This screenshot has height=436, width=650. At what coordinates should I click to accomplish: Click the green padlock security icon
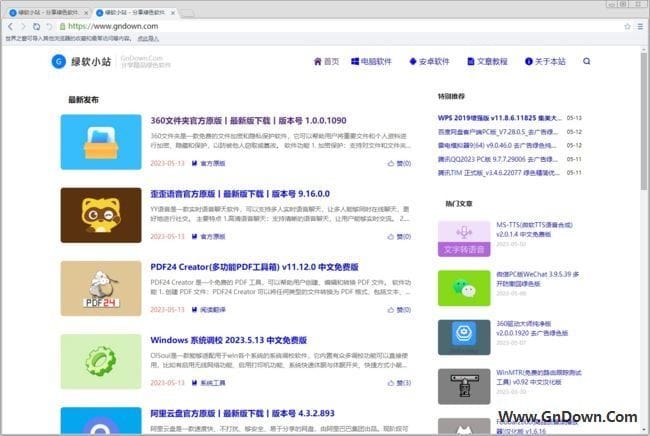point(63,26)
